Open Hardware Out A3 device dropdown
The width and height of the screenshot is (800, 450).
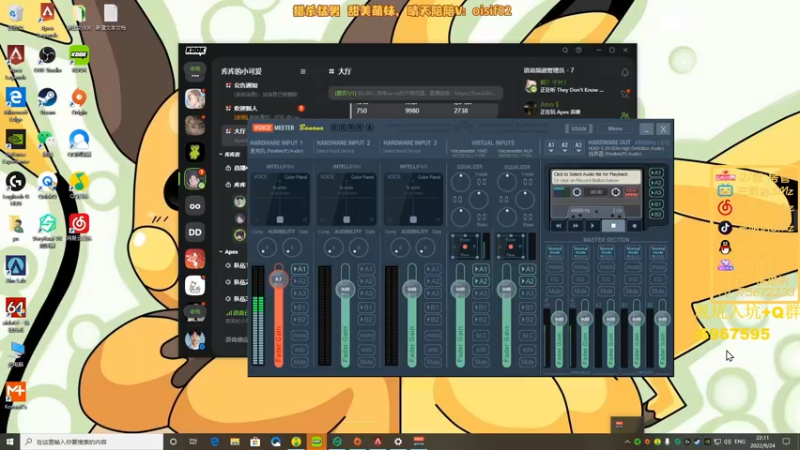(x=578, y=147)
